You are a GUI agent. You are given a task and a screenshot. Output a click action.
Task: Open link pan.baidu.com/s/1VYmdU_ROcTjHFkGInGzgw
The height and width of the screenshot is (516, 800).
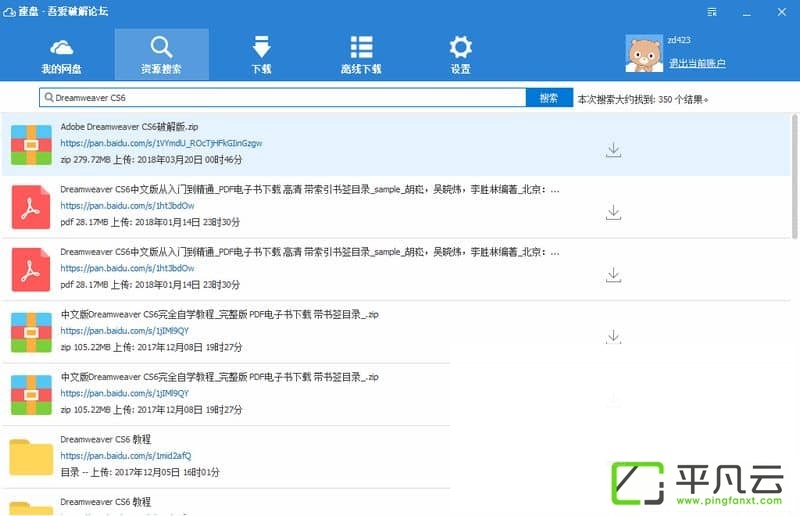tap(161, 143)
